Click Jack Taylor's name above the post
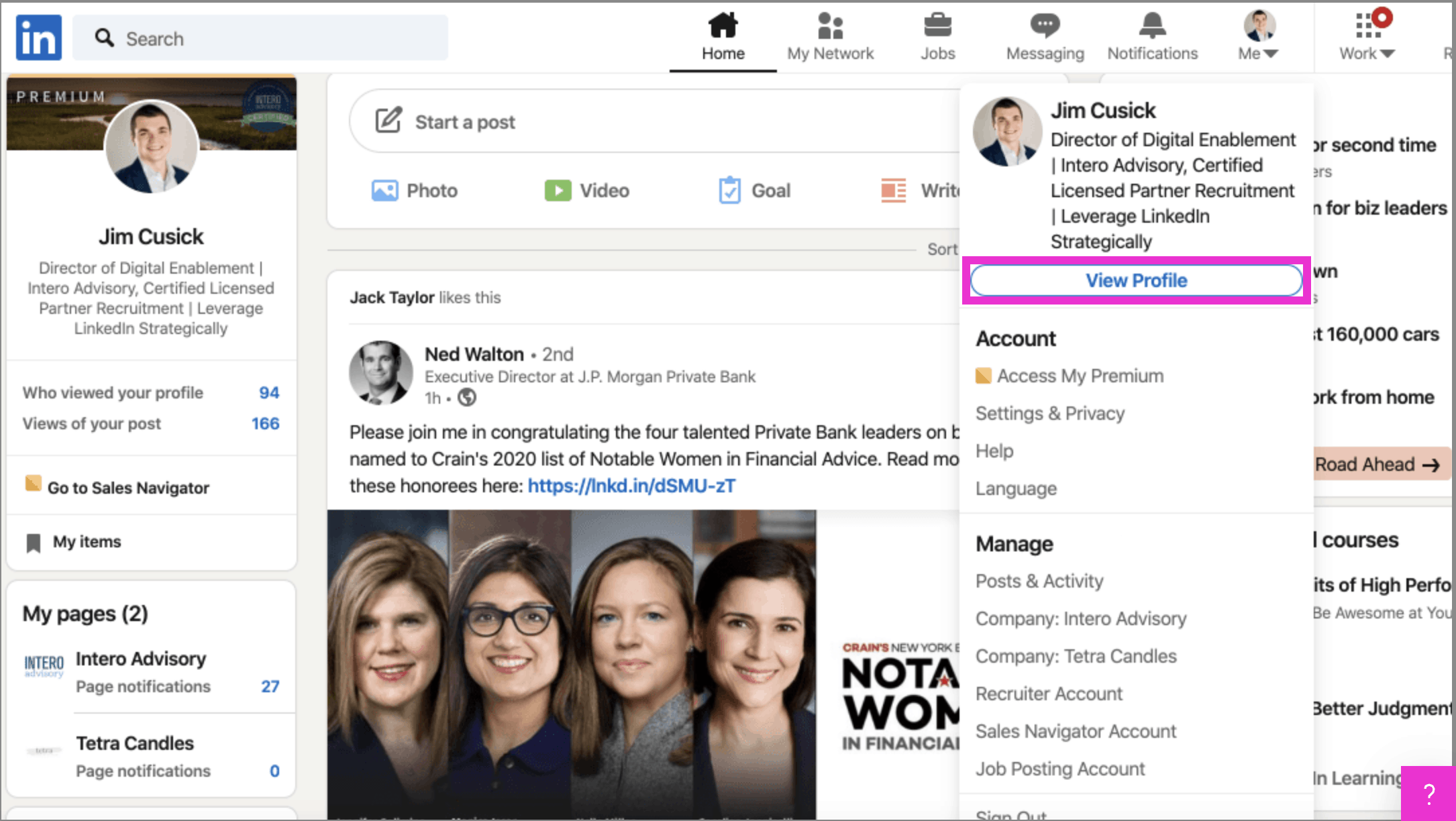The image size is (1456, 821). point(392,297)
